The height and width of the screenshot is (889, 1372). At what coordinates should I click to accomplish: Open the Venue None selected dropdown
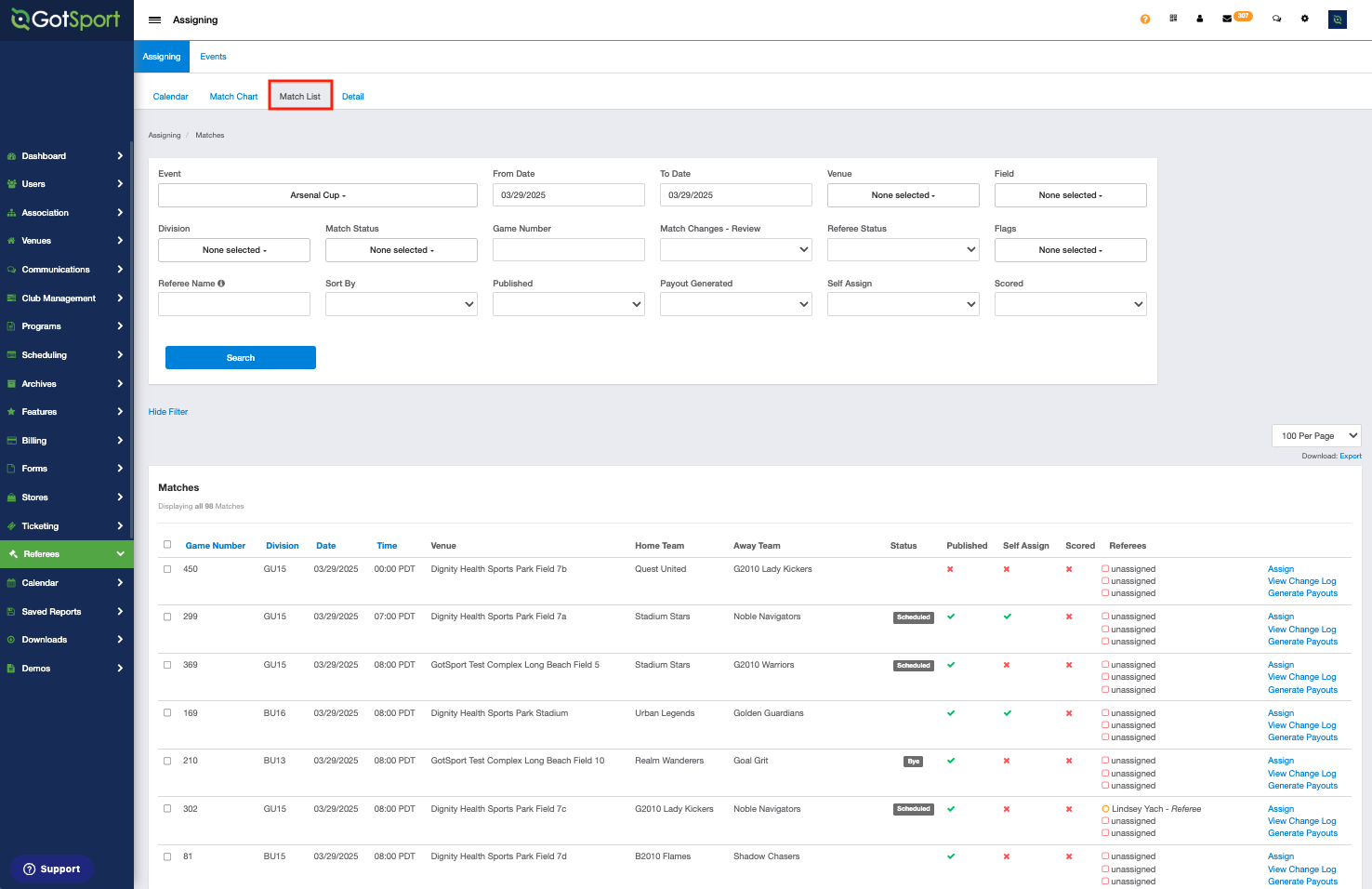(x=904, y=195)
